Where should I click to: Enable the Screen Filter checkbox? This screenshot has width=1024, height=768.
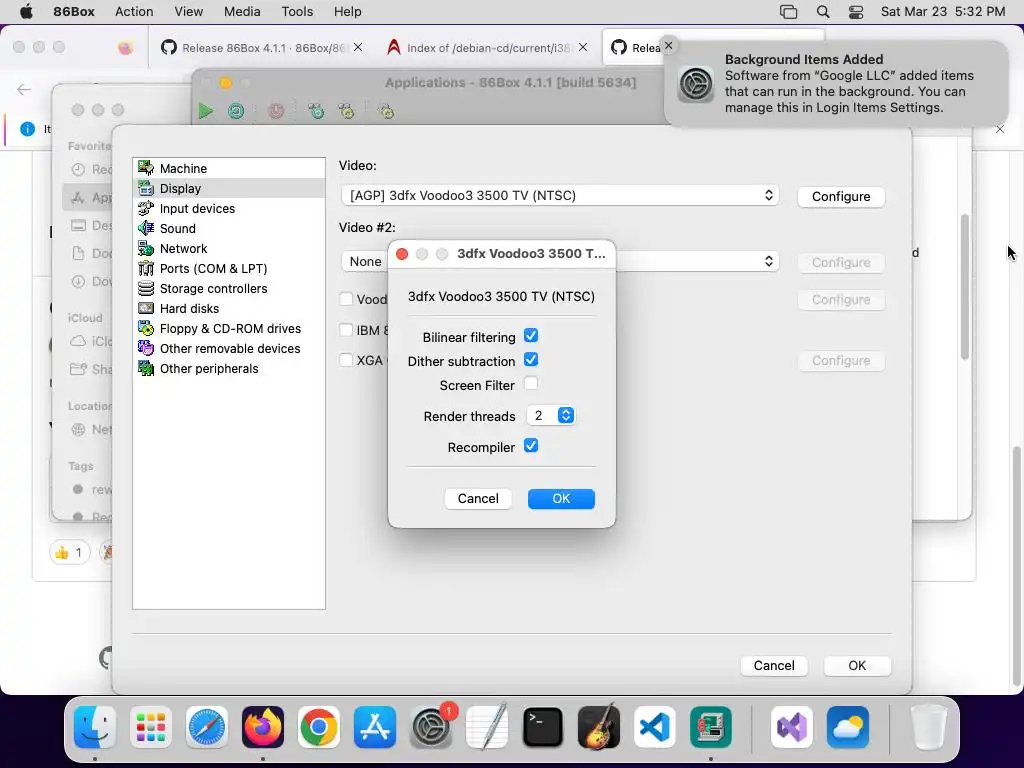tap(531, 384)
